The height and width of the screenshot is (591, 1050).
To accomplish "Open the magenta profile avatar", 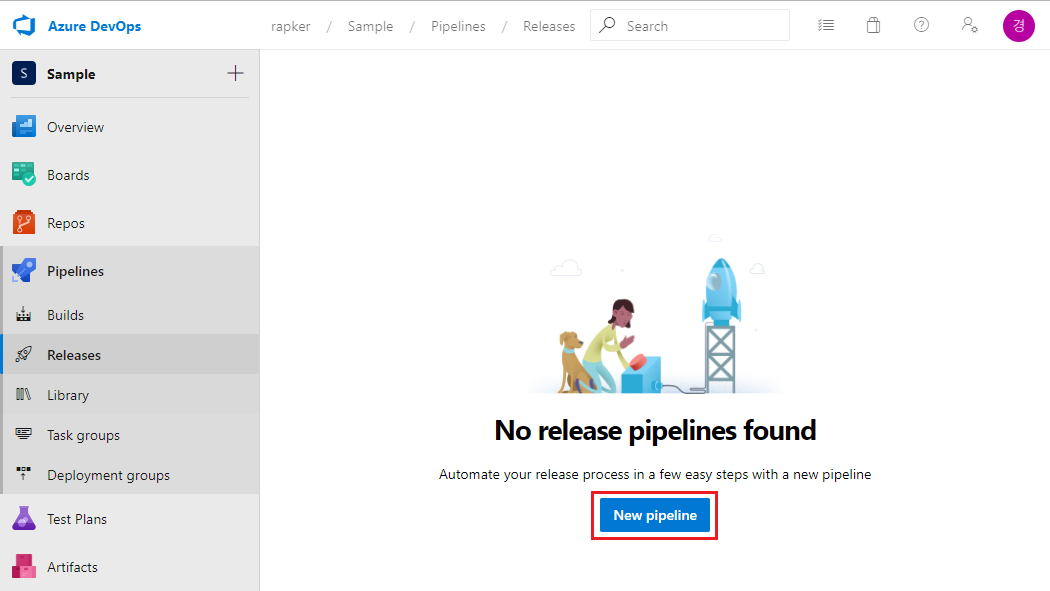I will [x=1019, y=25].
